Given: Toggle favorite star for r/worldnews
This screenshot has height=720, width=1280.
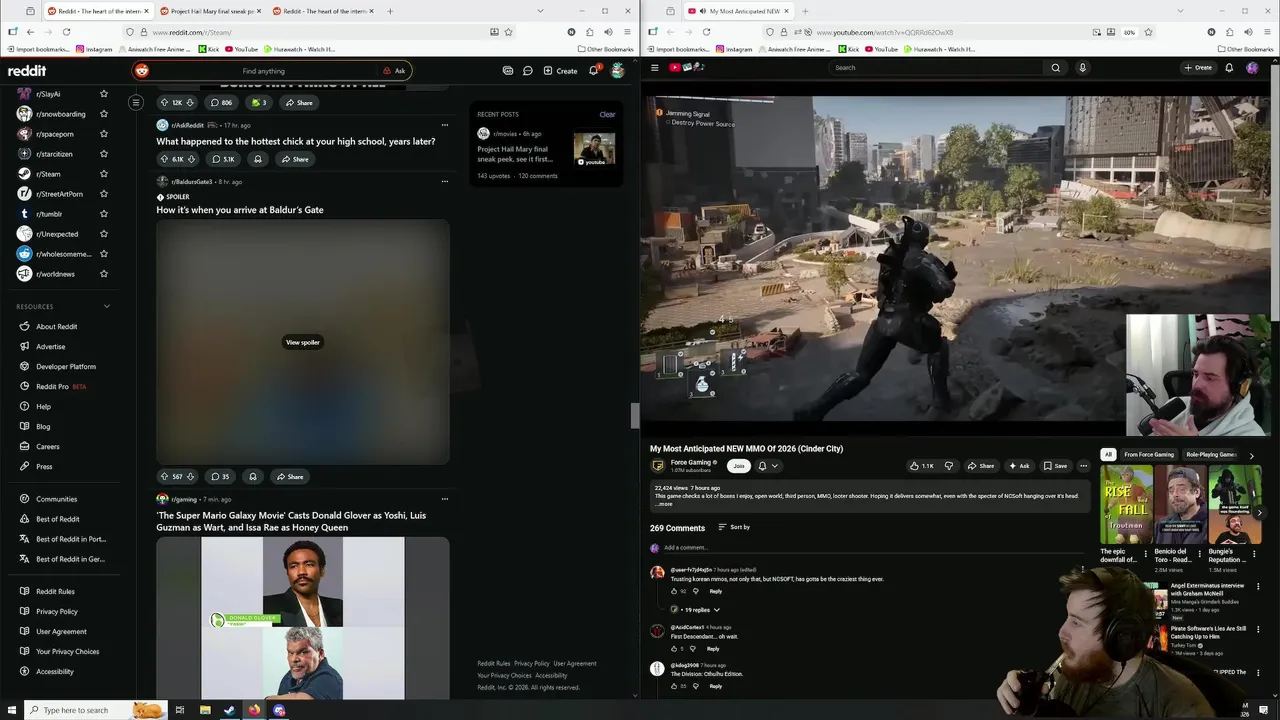Looking at the screenshot, I should [x=103, y=274].
